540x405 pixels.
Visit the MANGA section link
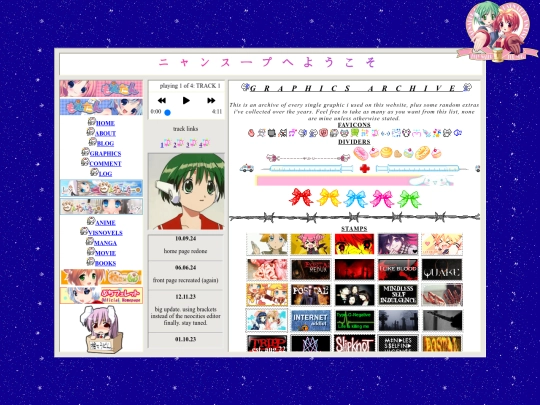(105, 243)
